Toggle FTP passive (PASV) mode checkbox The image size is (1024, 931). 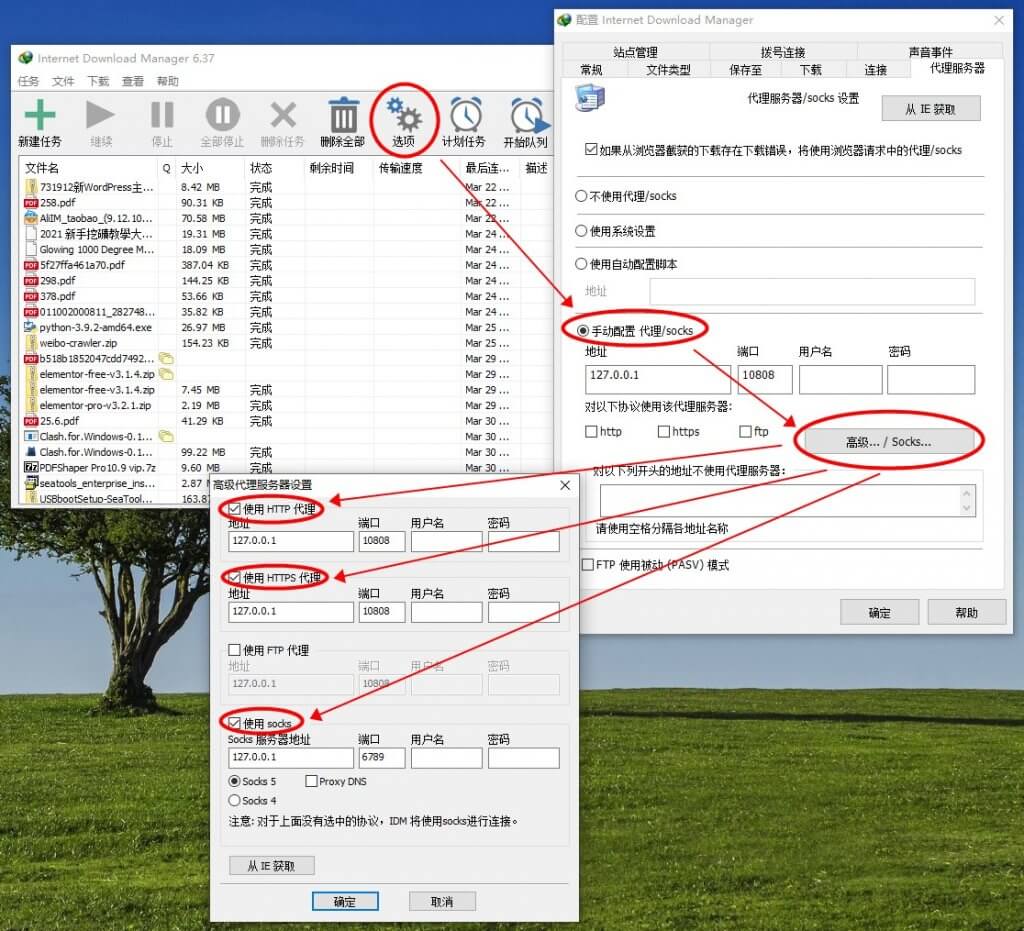[588, 565]
